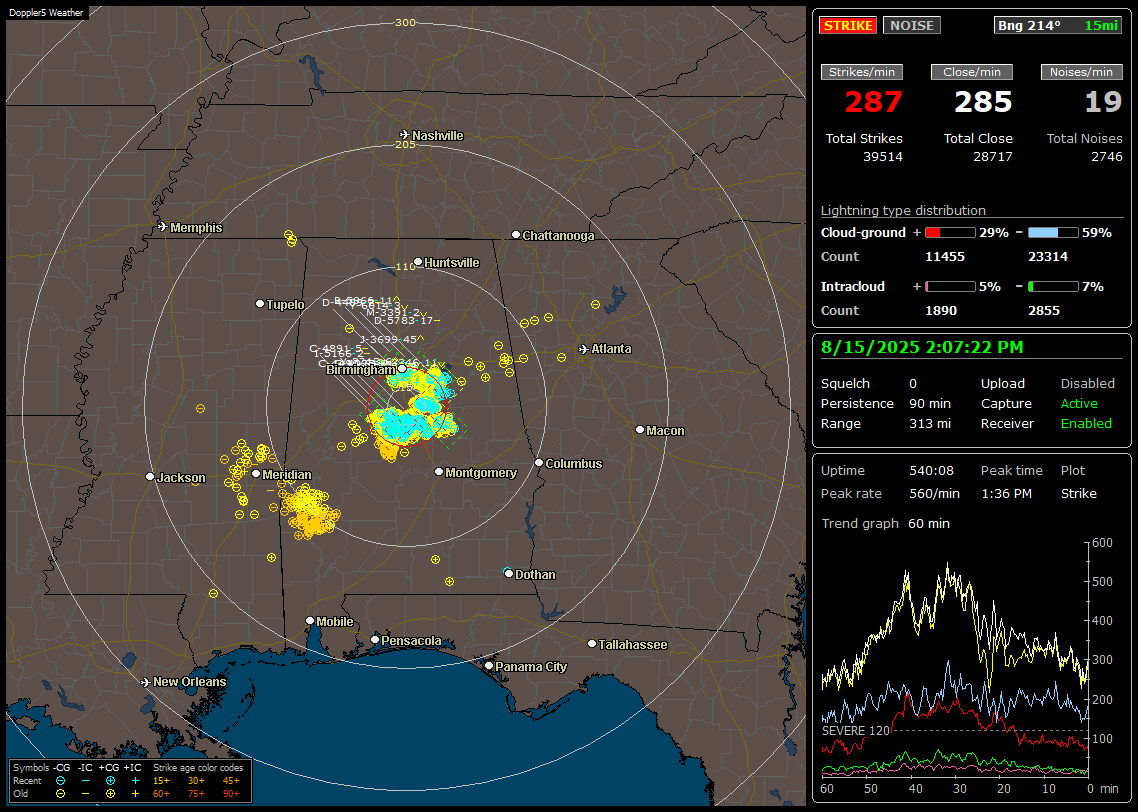The height and width of the screenshot is (812, 1138).
Task: Click the Tallahassee city marker dot
Action: (592, 644)
